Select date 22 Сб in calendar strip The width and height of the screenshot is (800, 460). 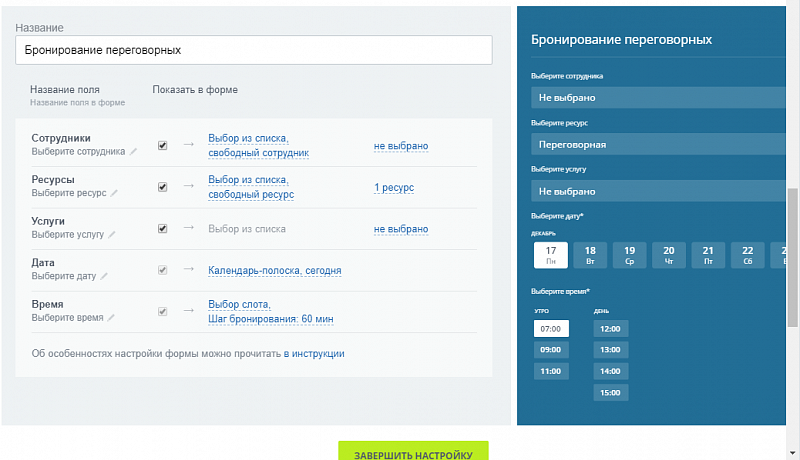click(747, 254)
